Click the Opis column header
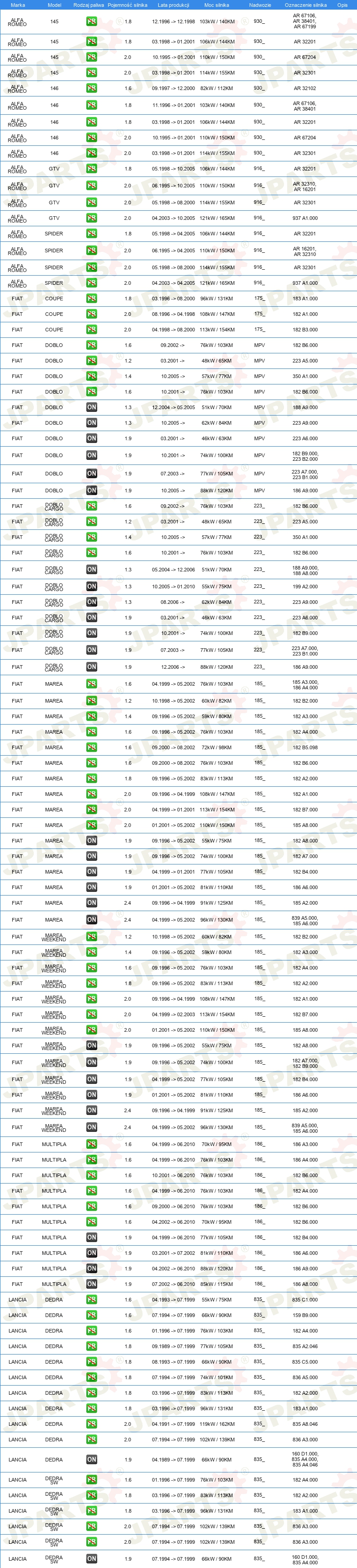Image resolution: width=357 pixels, height=1568 pixels. pos(342,5)
